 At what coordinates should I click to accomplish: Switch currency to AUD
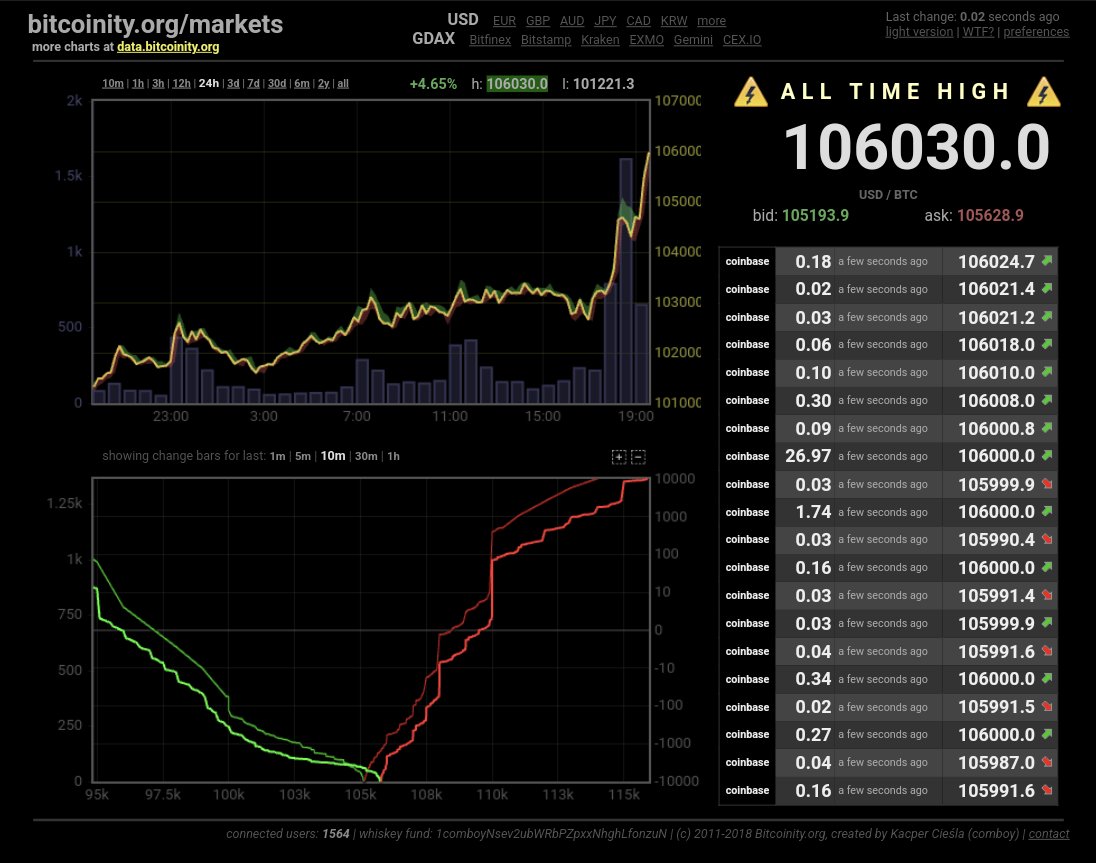tap(572, 21)
